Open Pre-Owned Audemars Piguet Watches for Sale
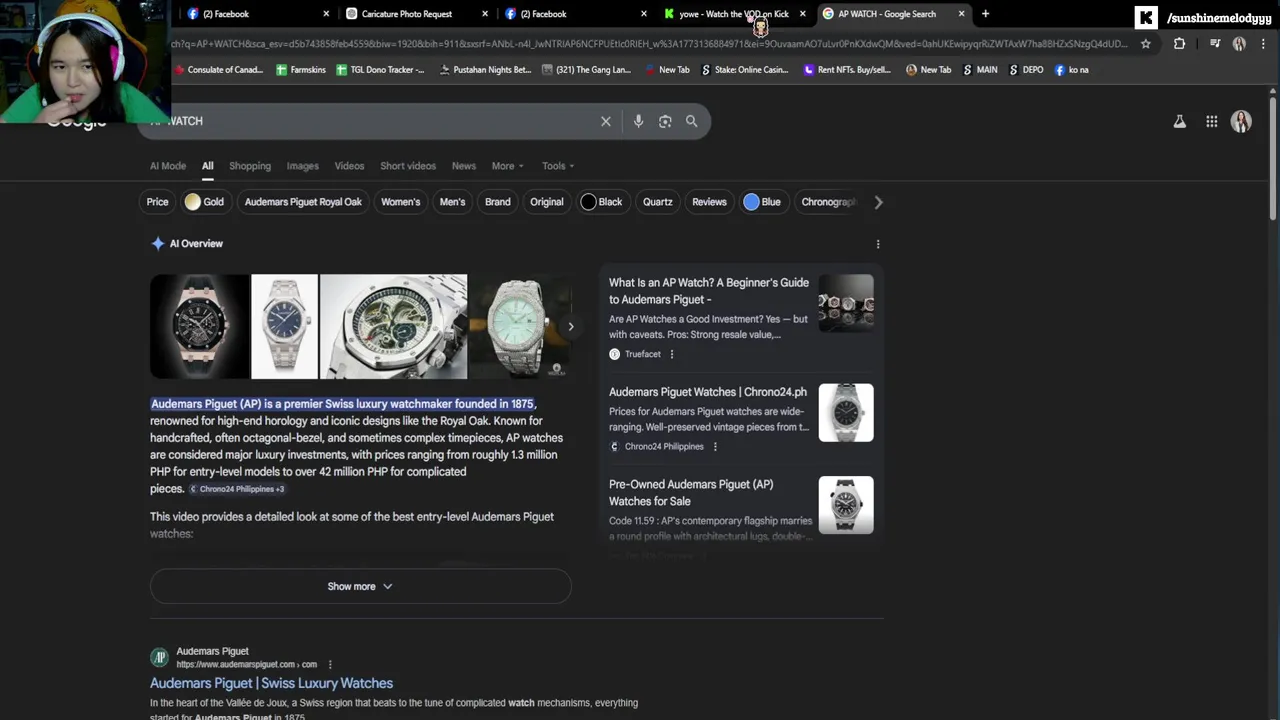 pyautogui.click(x=691, y=493)
